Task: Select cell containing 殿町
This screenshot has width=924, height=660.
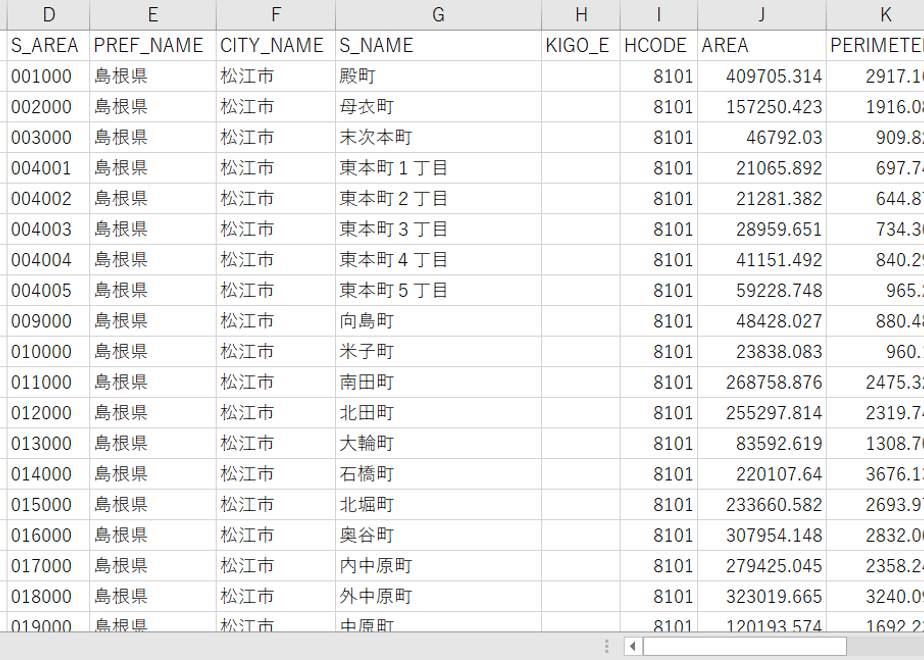Action: point(438,76)
